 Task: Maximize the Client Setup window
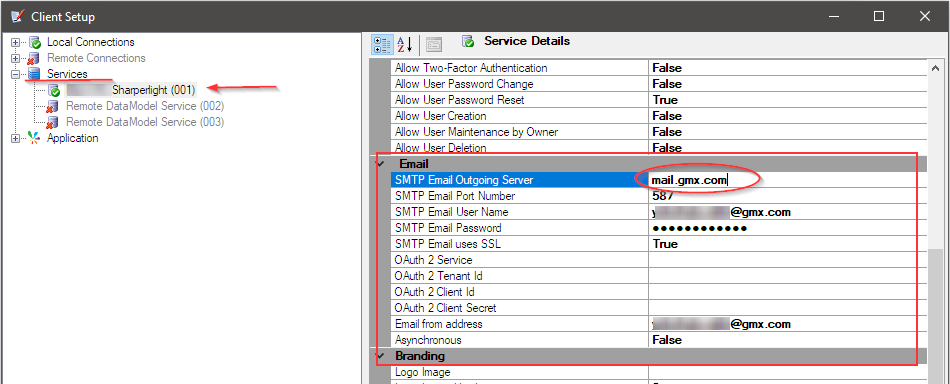(x=879, y=17)
